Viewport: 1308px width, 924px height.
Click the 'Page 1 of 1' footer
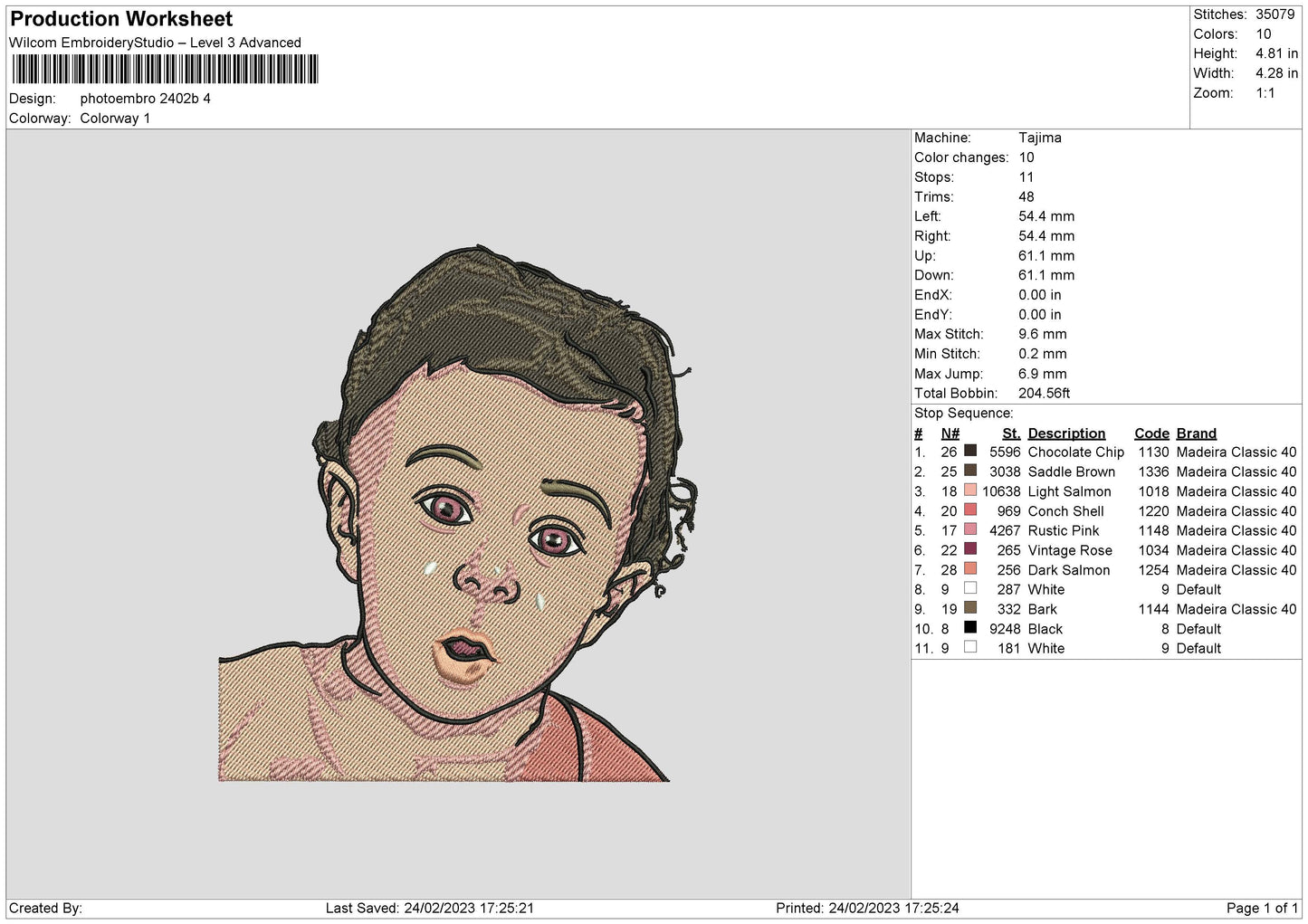click(1262, 908)
